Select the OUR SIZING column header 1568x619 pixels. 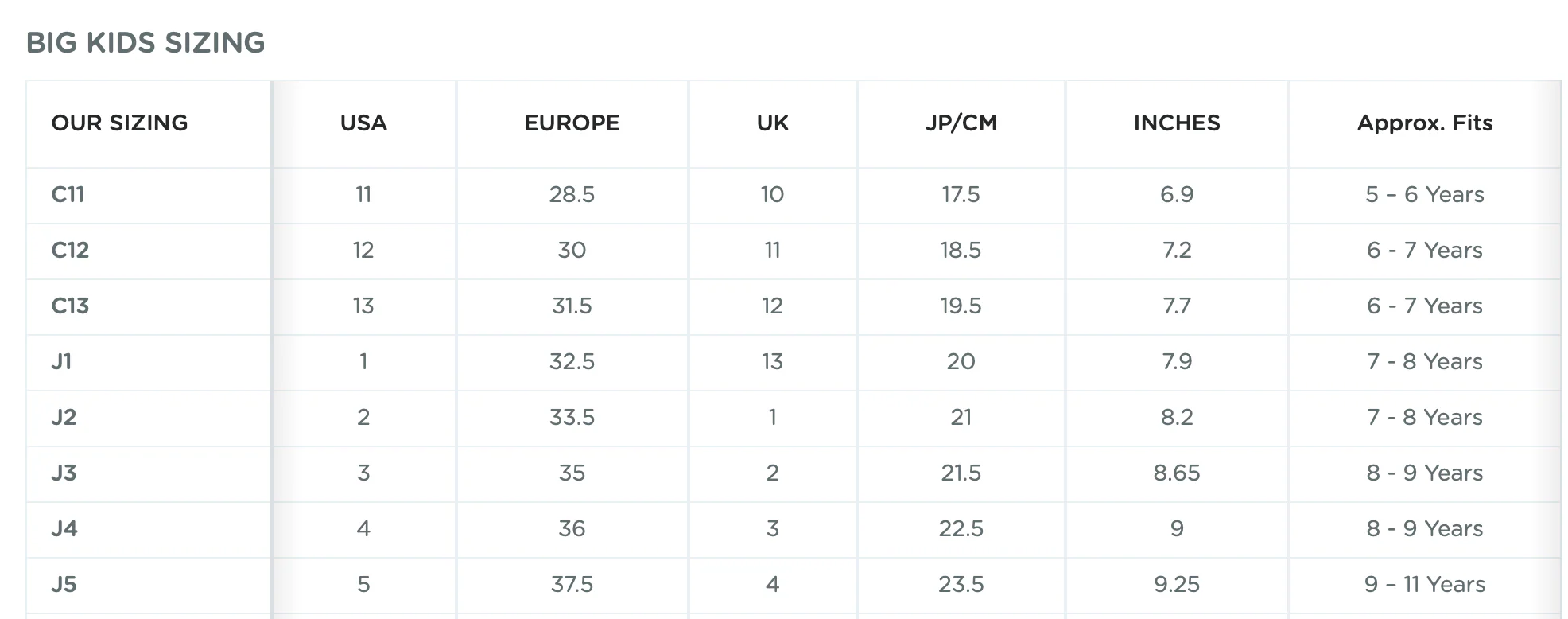point(120,123)
